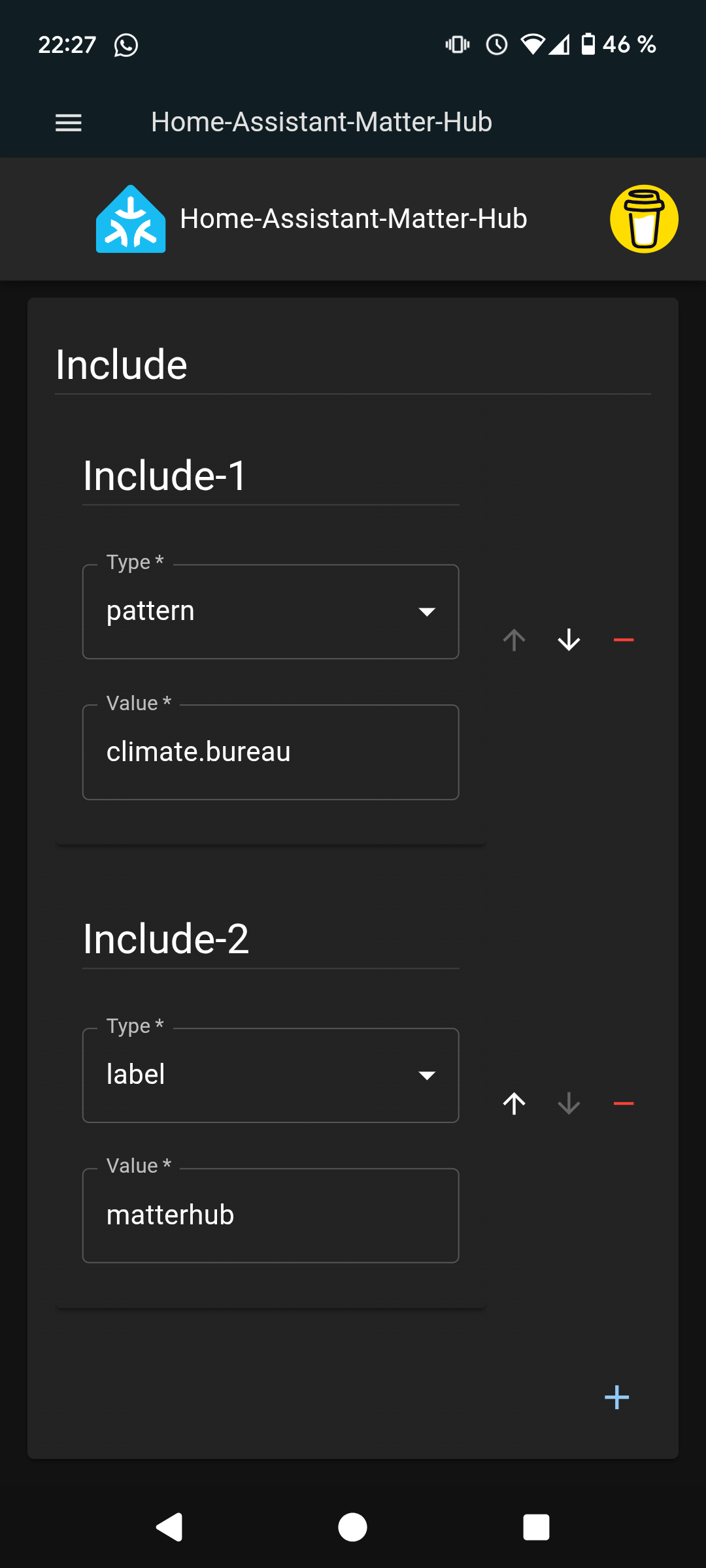Delete the Include-2 entry
The width and height of the screenshot is (706, 1568).
624,1103
